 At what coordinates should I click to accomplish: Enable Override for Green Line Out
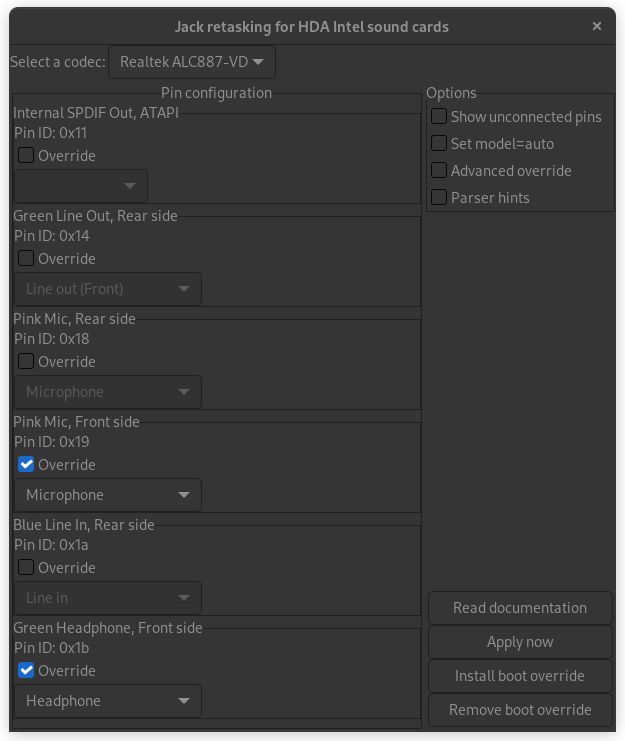point(27,259)
